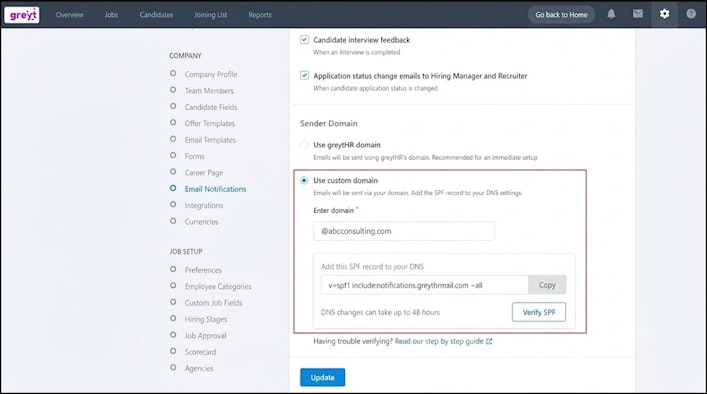Open the mail envelope icon

coord(638,14)
